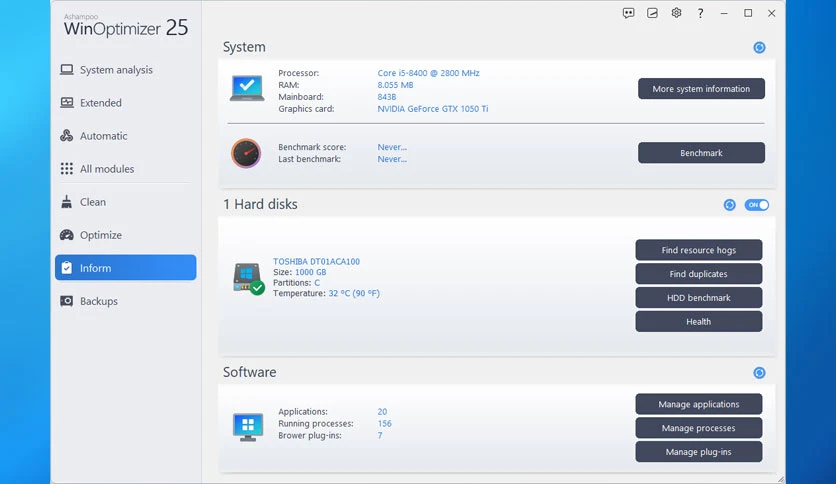Click NVIDIA GeForce GTX 1050 Ti text
Viewport: 836px width, 484px height.
coord(432,109)
